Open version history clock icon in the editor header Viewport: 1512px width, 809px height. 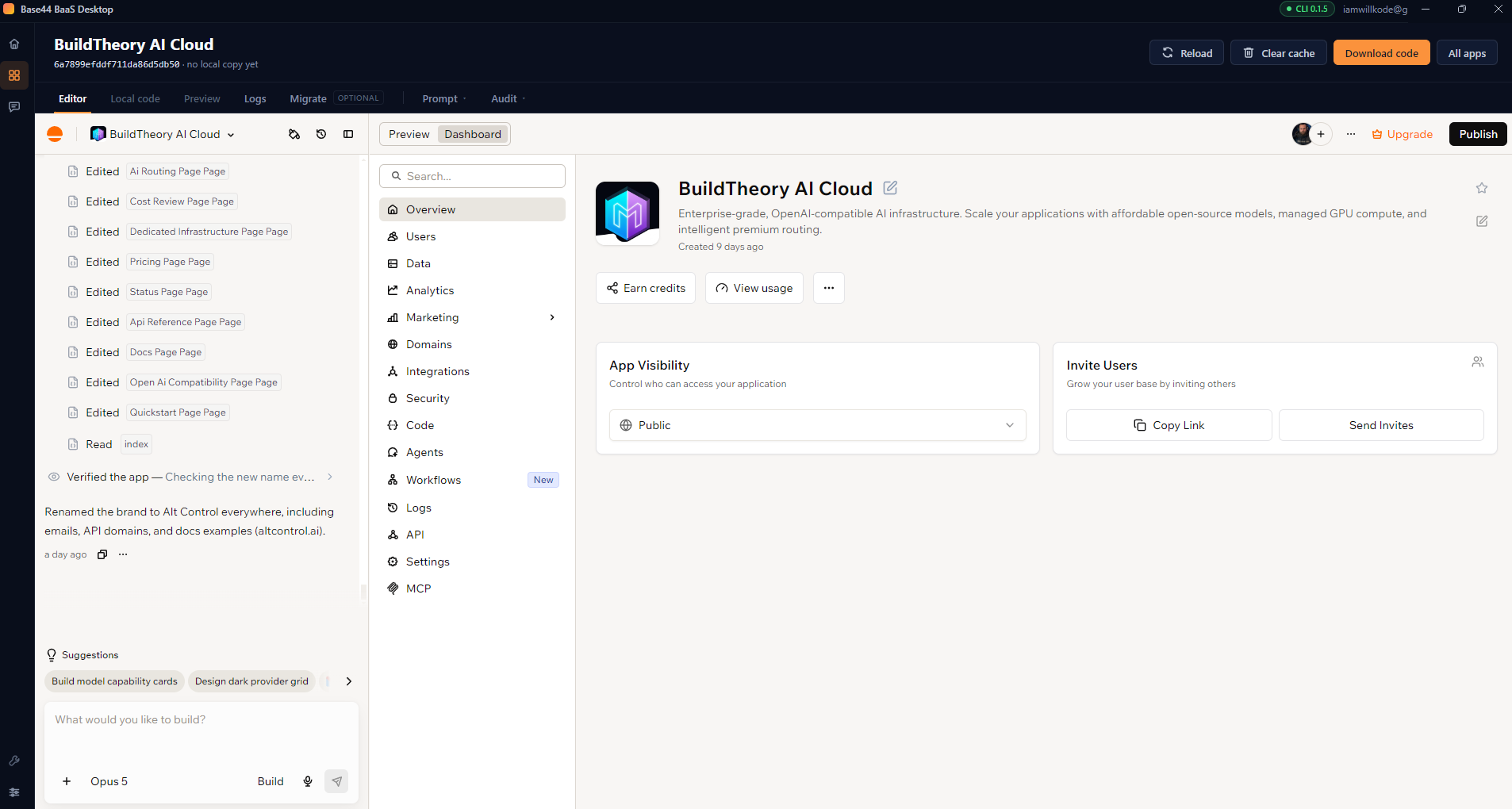point(321,134)
